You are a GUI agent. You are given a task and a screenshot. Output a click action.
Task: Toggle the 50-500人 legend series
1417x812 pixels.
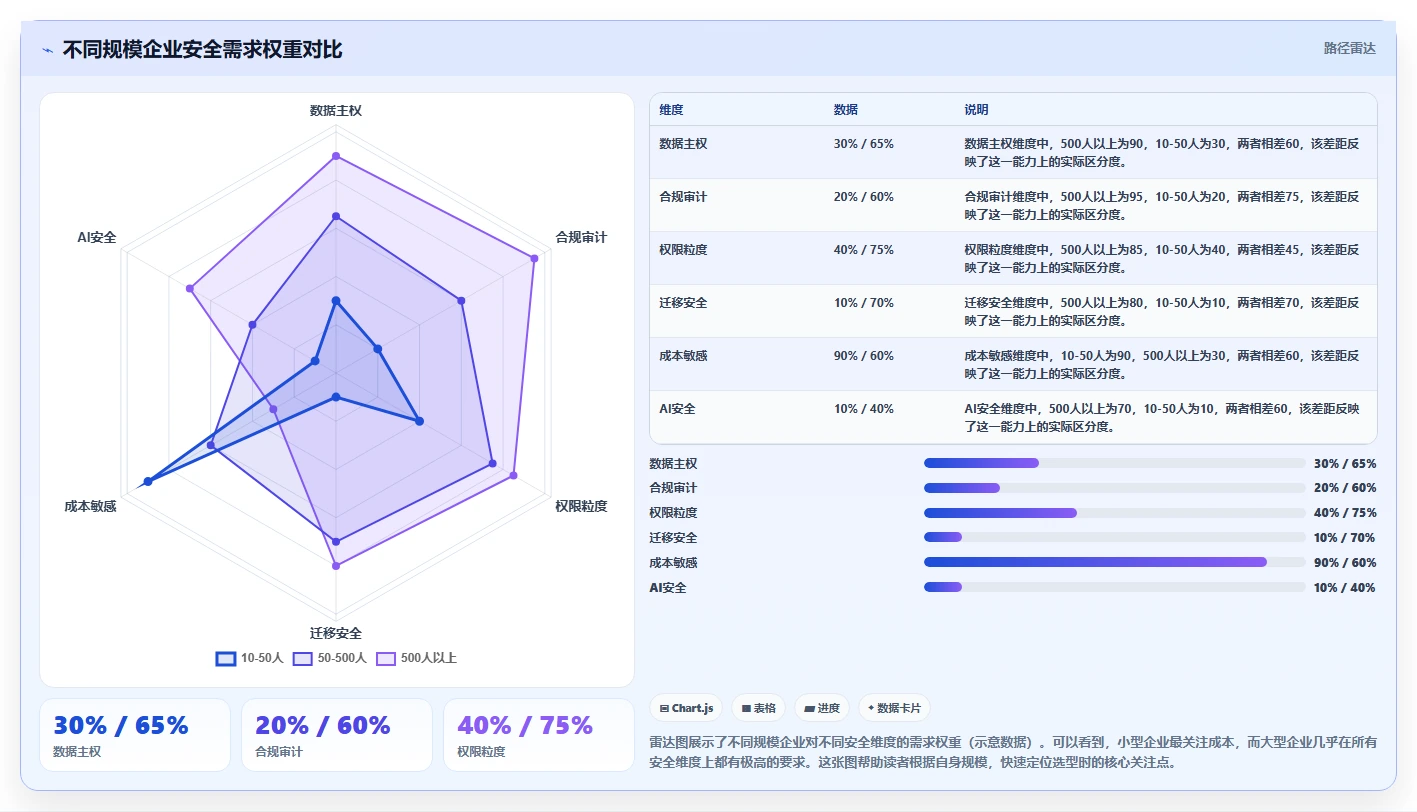[330, 658]
